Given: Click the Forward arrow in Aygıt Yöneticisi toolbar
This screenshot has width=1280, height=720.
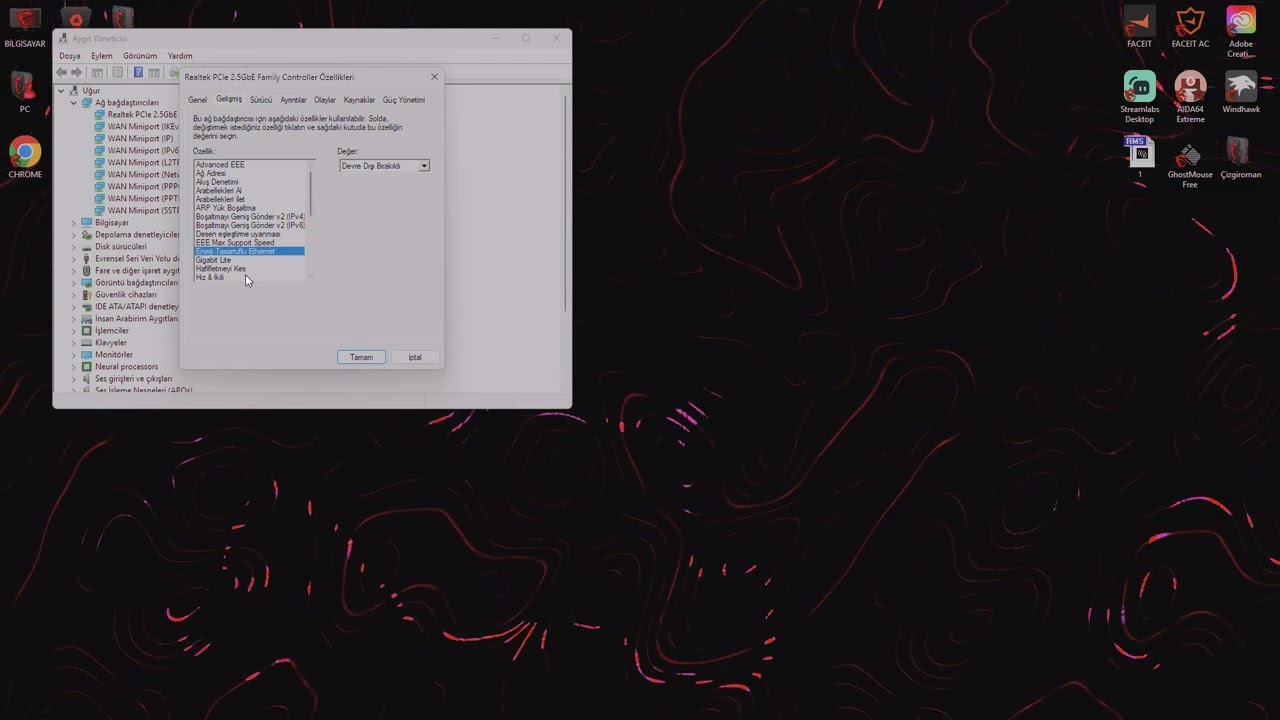Looking at the screenshot, I should pyautogui.click(x=77, y=73).
